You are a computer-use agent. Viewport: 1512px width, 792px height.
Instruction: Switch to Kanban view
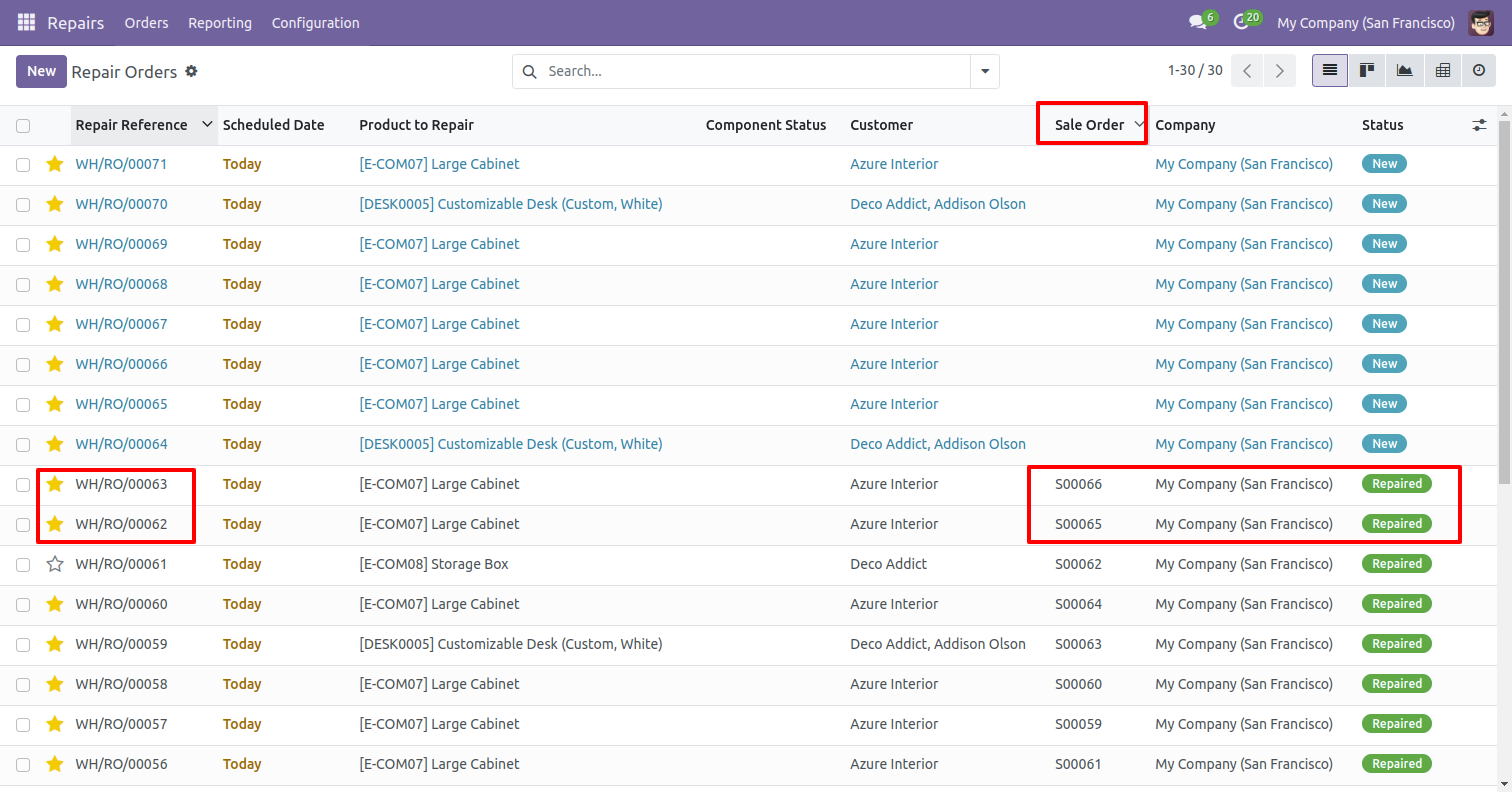[x=1366, y=71]
